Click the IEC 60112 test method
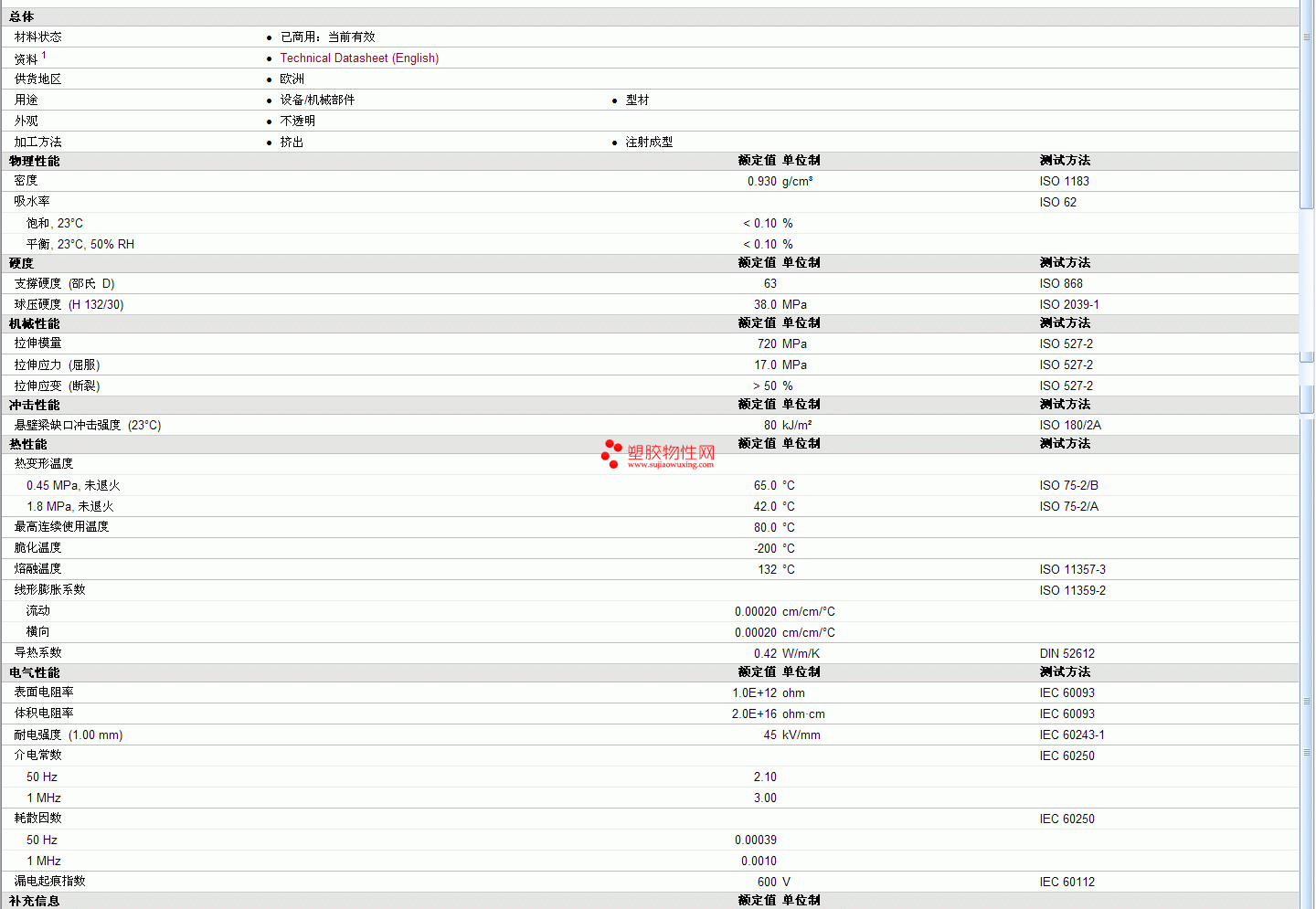Image resolution: width=1316 pixels, height=909 pixels. point(1067,882)
